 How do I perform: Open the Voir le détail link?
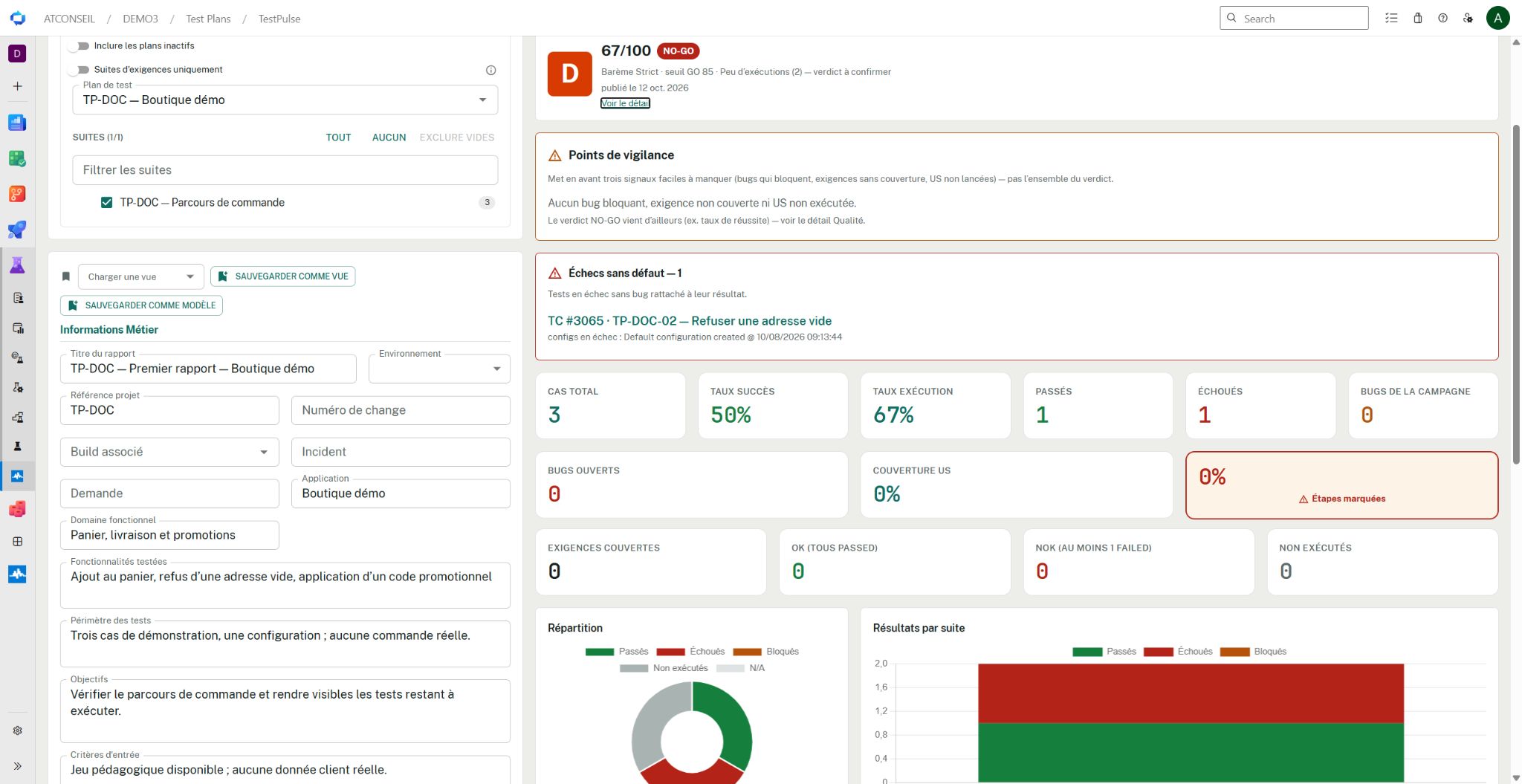click(x=625, y=103)
